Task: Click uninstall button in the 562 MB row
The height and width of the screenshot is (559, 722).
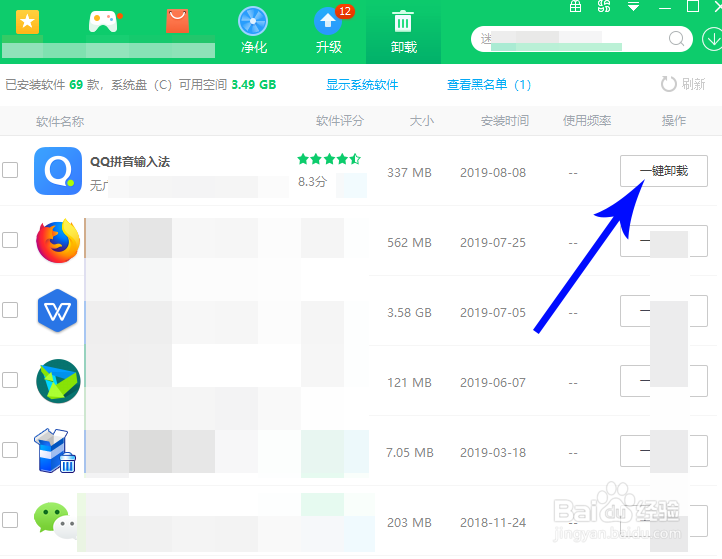Action: point(664,241)
